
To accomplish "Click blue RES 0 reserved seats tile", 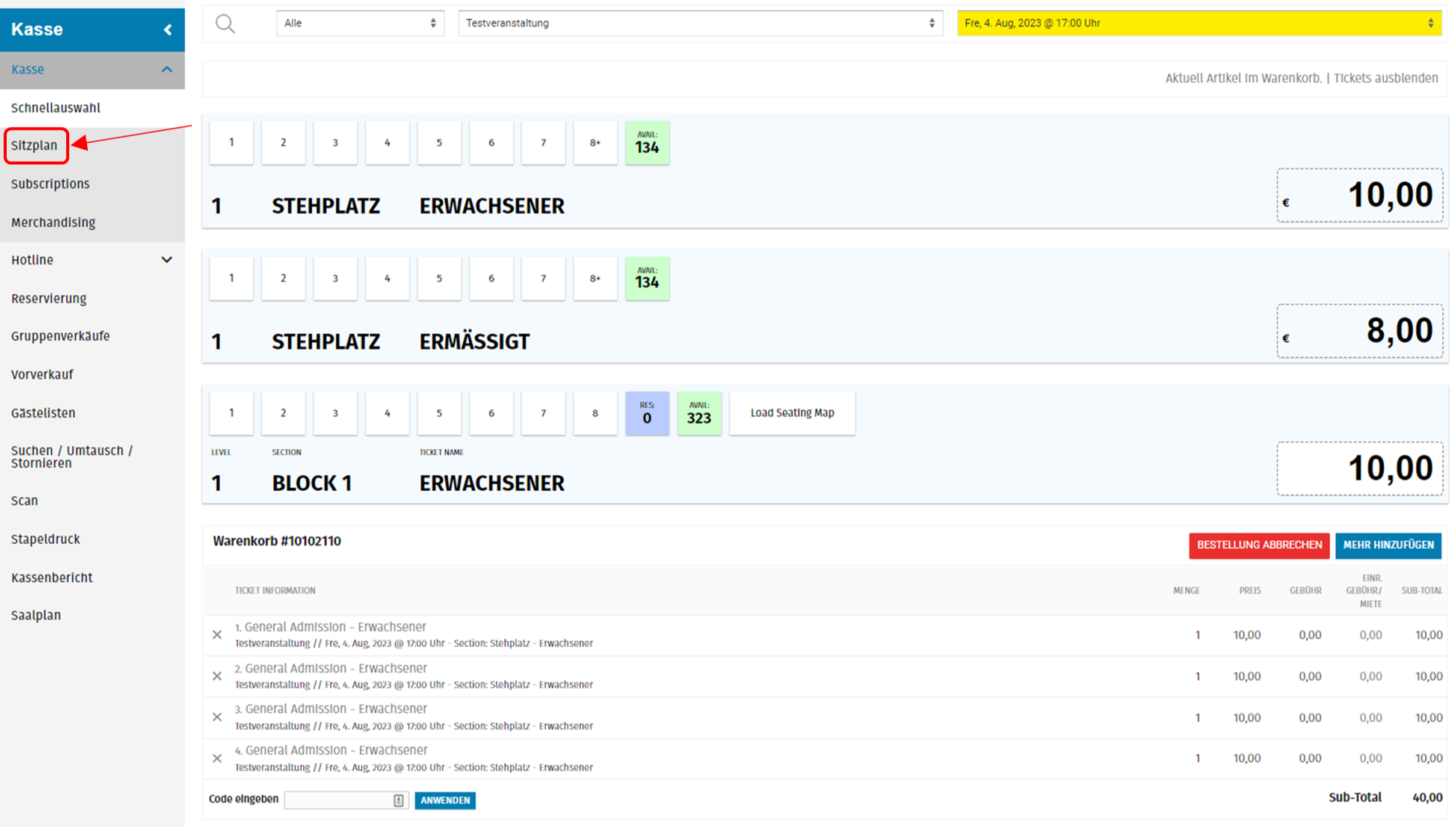I will [647, 413].
